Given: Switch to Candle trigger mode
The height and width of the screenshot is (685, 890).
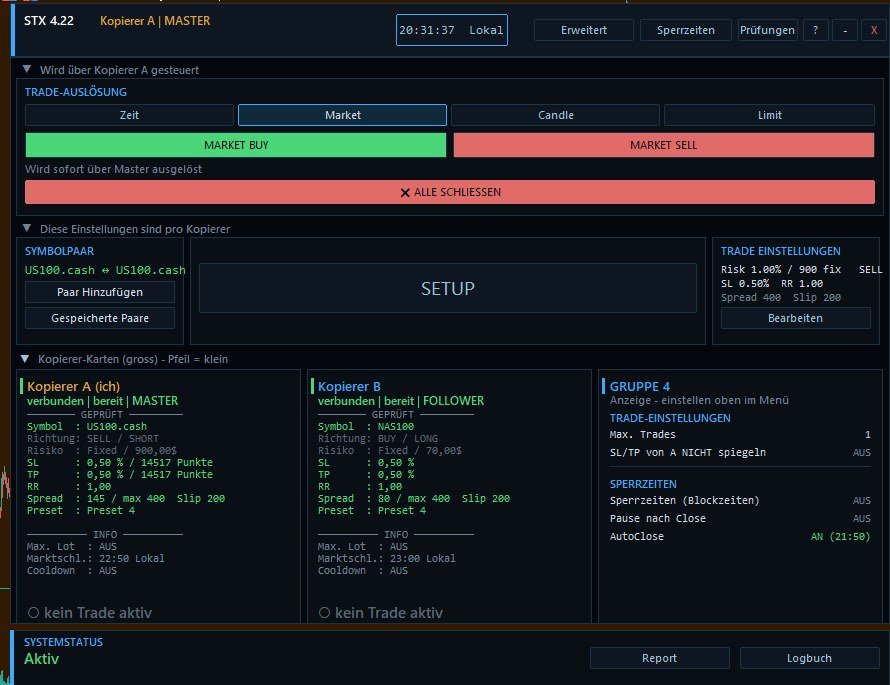Looking at the screenshot, I should coord(555,115).
